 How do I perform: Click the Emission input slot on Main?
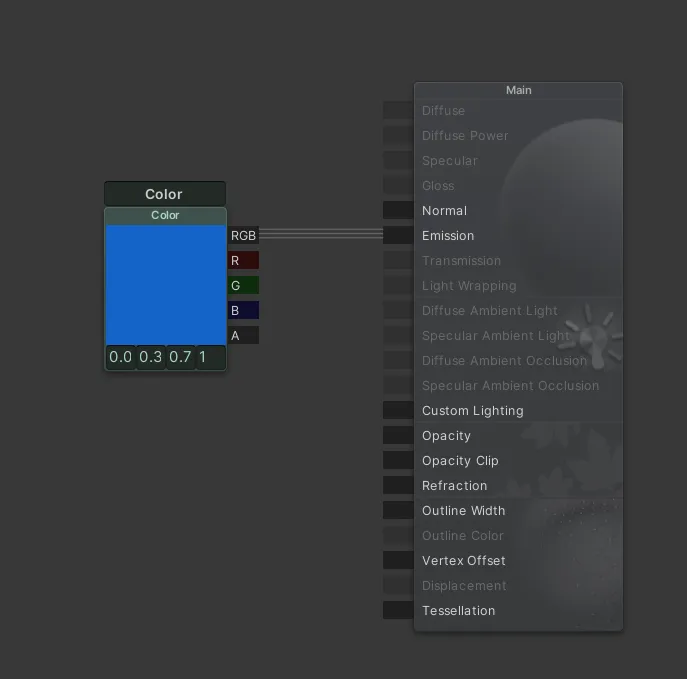(398, 236)
